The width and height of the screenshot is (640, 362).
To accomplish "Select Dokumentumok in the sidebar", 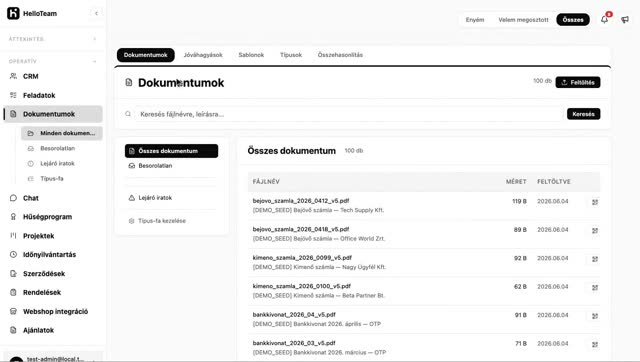I will [x=53, y=114].
